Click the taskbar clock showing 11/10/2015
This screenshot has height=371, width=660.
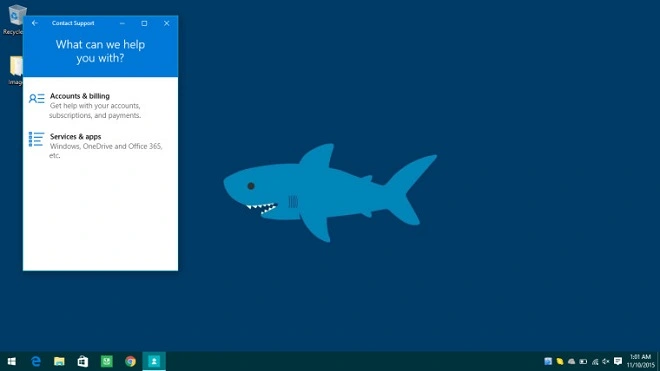click(x=641, y=361)
